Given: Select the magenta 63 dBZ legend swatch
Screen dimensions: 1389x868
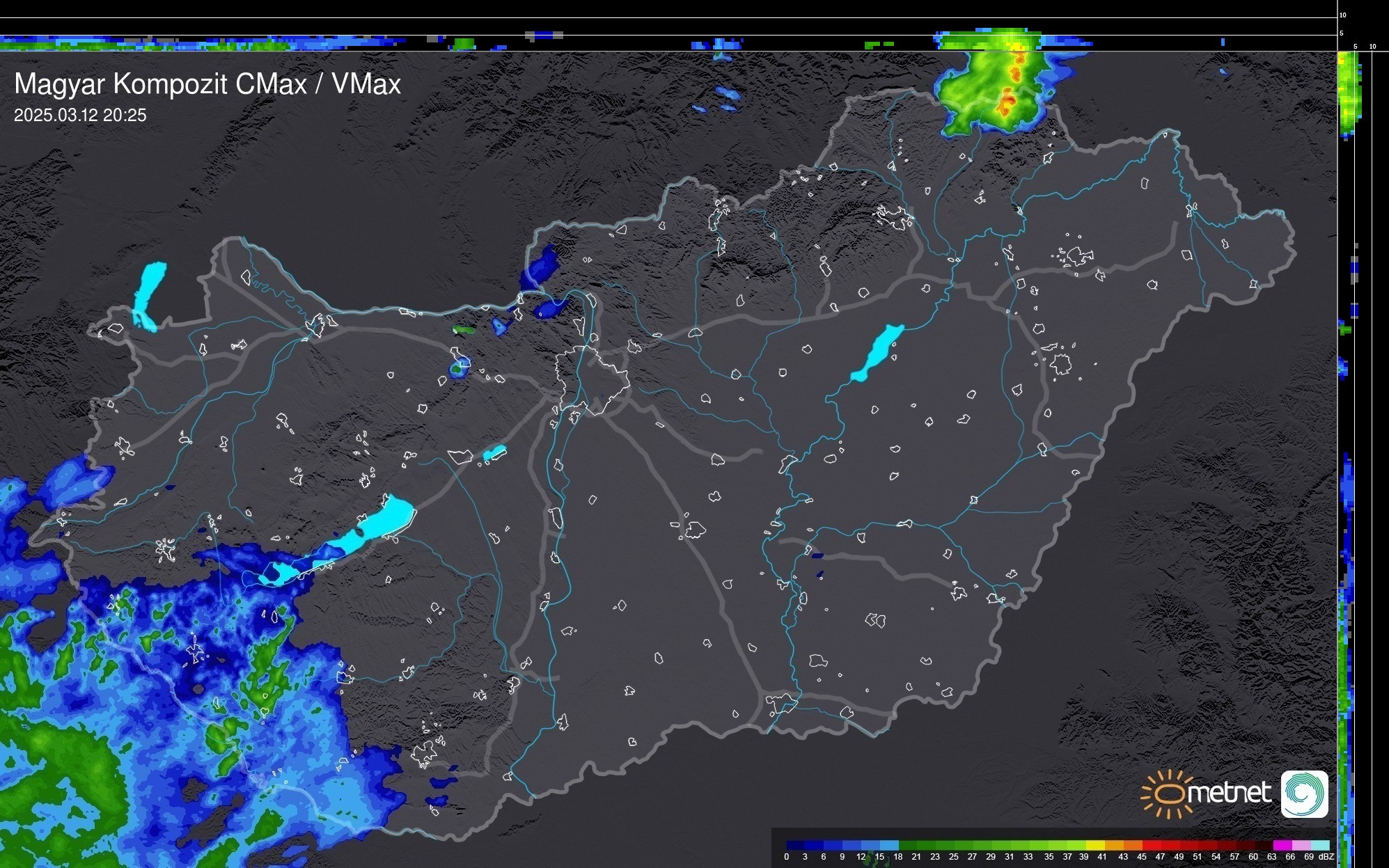Looking at the screenshot, I should click(x=1281, y=846).
